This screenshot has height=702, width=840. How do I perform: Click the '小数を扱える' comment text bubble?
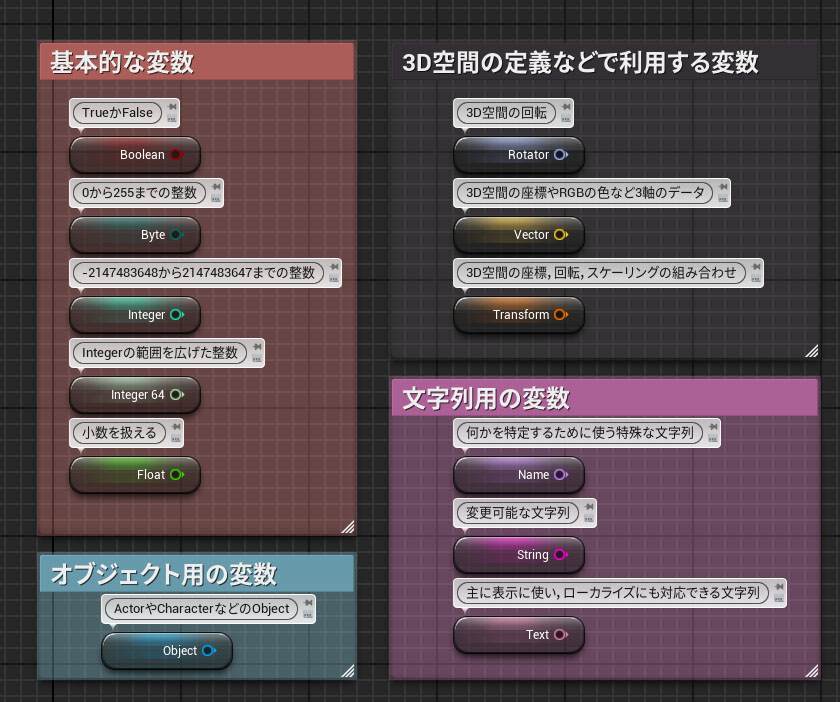pyautogui.click(x=118, y=433)
